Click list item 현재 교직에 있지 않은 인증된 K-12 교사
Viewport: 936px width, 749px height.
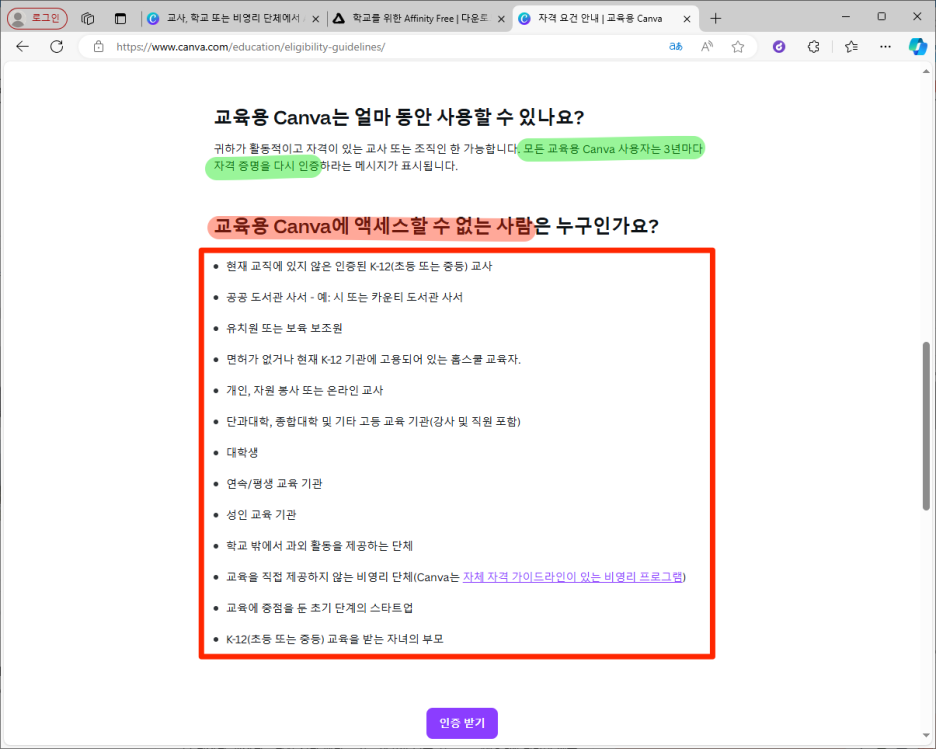(359, 266)
